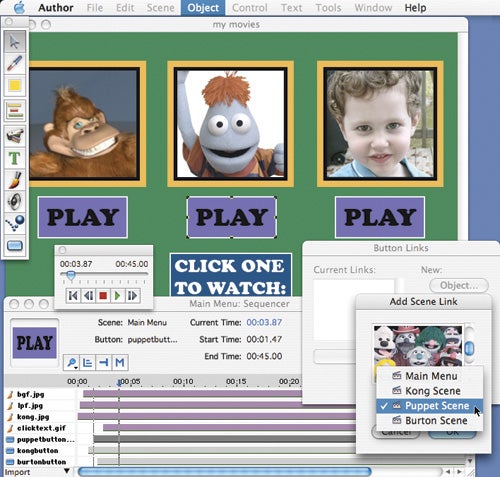Screen dimensions: 500x477
Task: Open the Object menu
Action: click(203, 7)
